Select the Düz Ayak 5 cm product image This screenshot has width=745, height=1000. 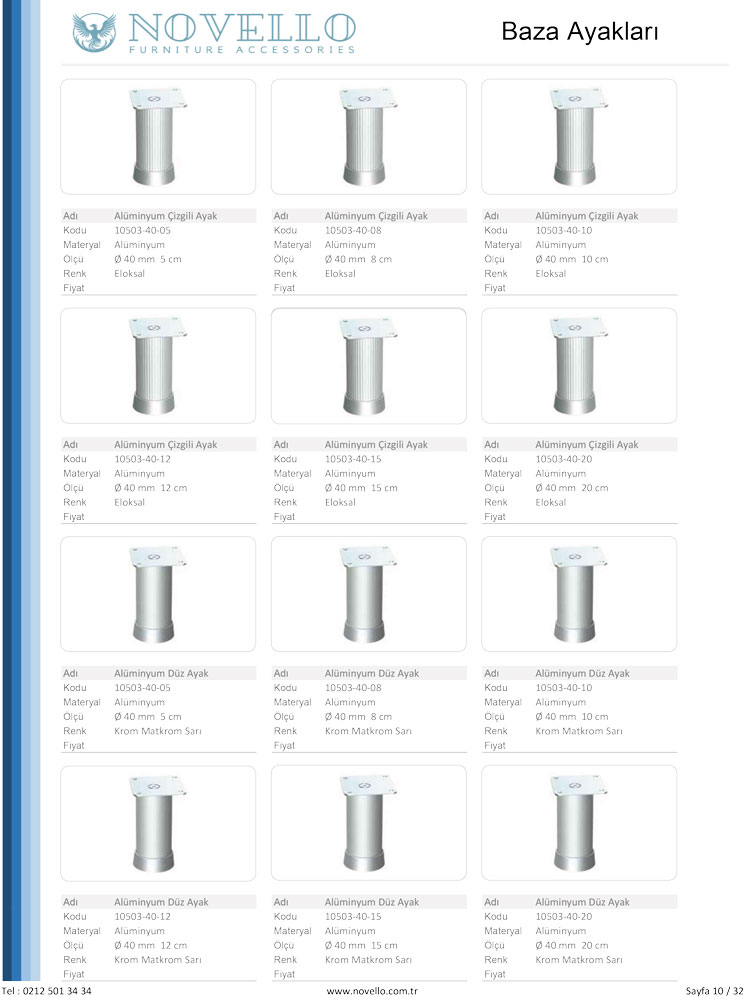[158, 595]
